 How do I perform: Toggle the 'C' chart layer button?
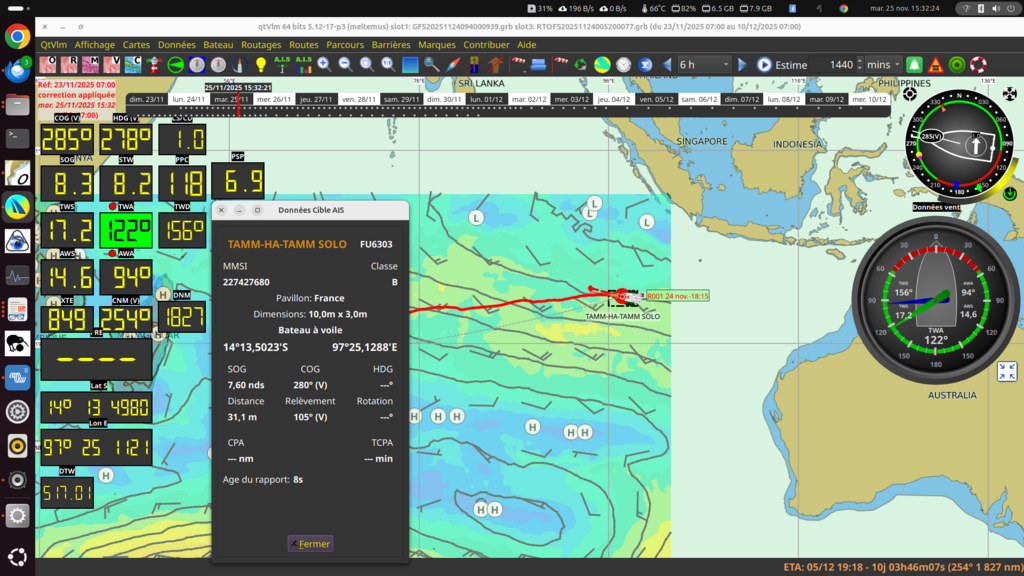click(x=133, y=64)
